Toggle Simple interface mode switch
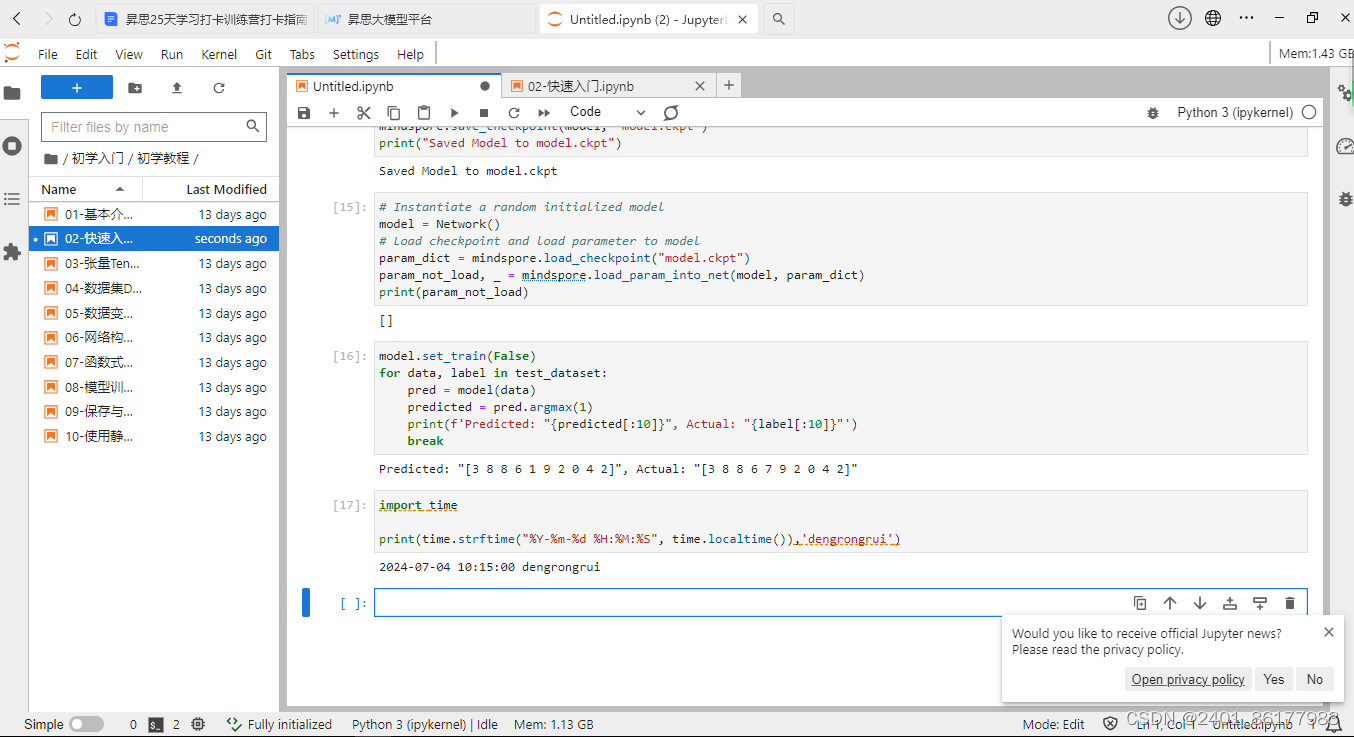1354x737 pixels. [86, 724]
